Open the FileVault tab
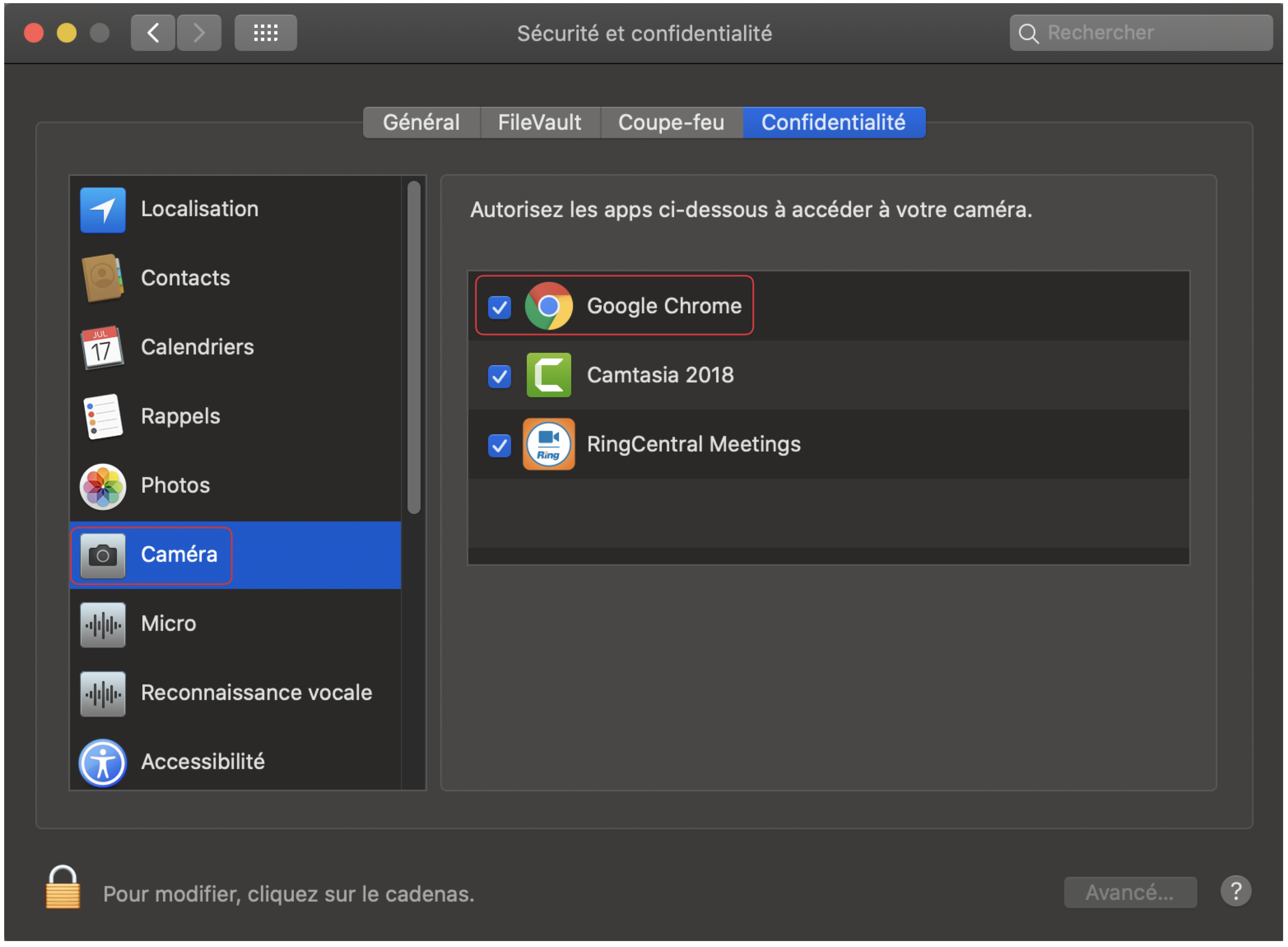The image size is (1288, 947). 540,123
